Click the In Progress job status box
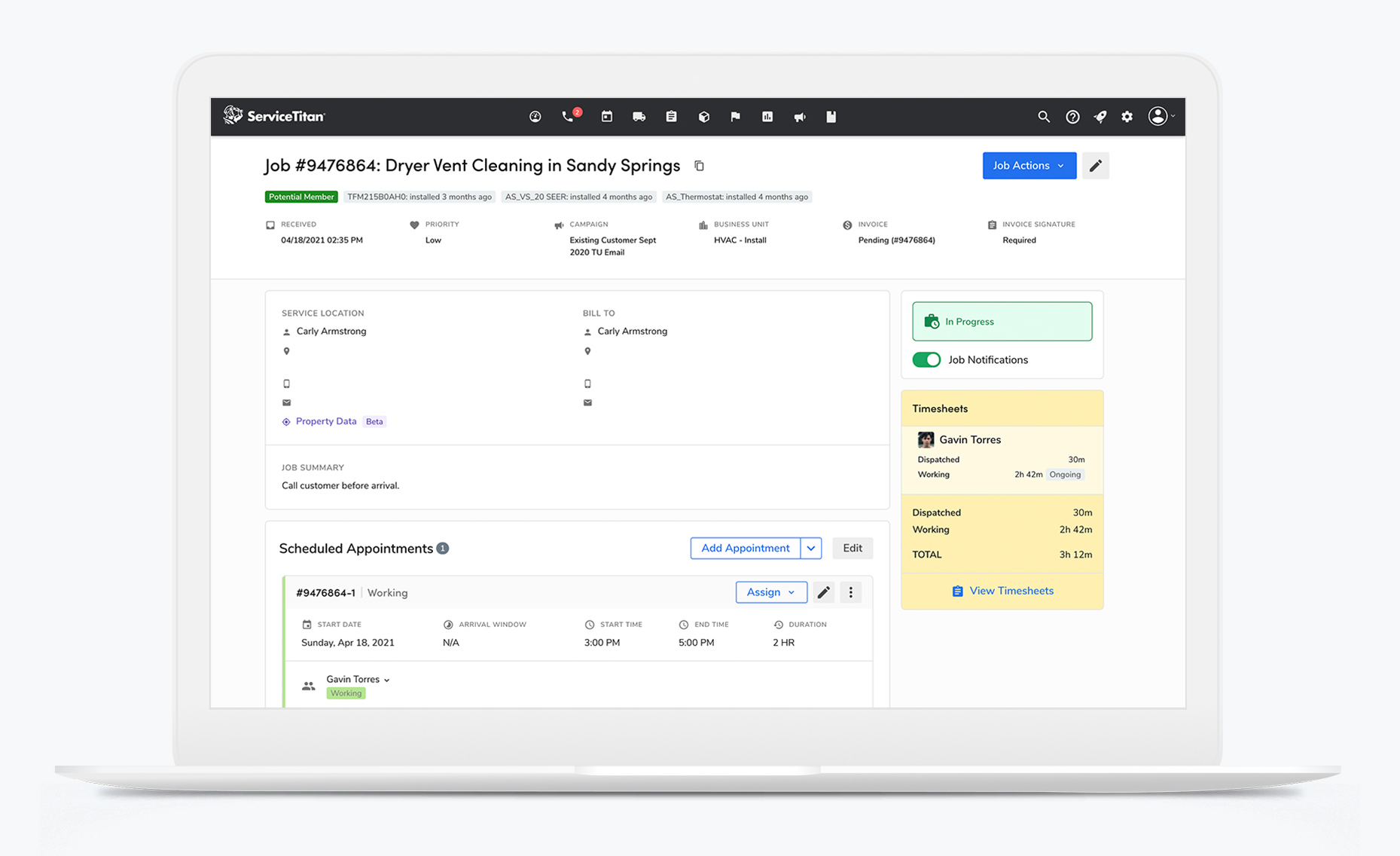Image resolution: width=1400 pixels, height=856 pixels. [x=1002, y=322]
